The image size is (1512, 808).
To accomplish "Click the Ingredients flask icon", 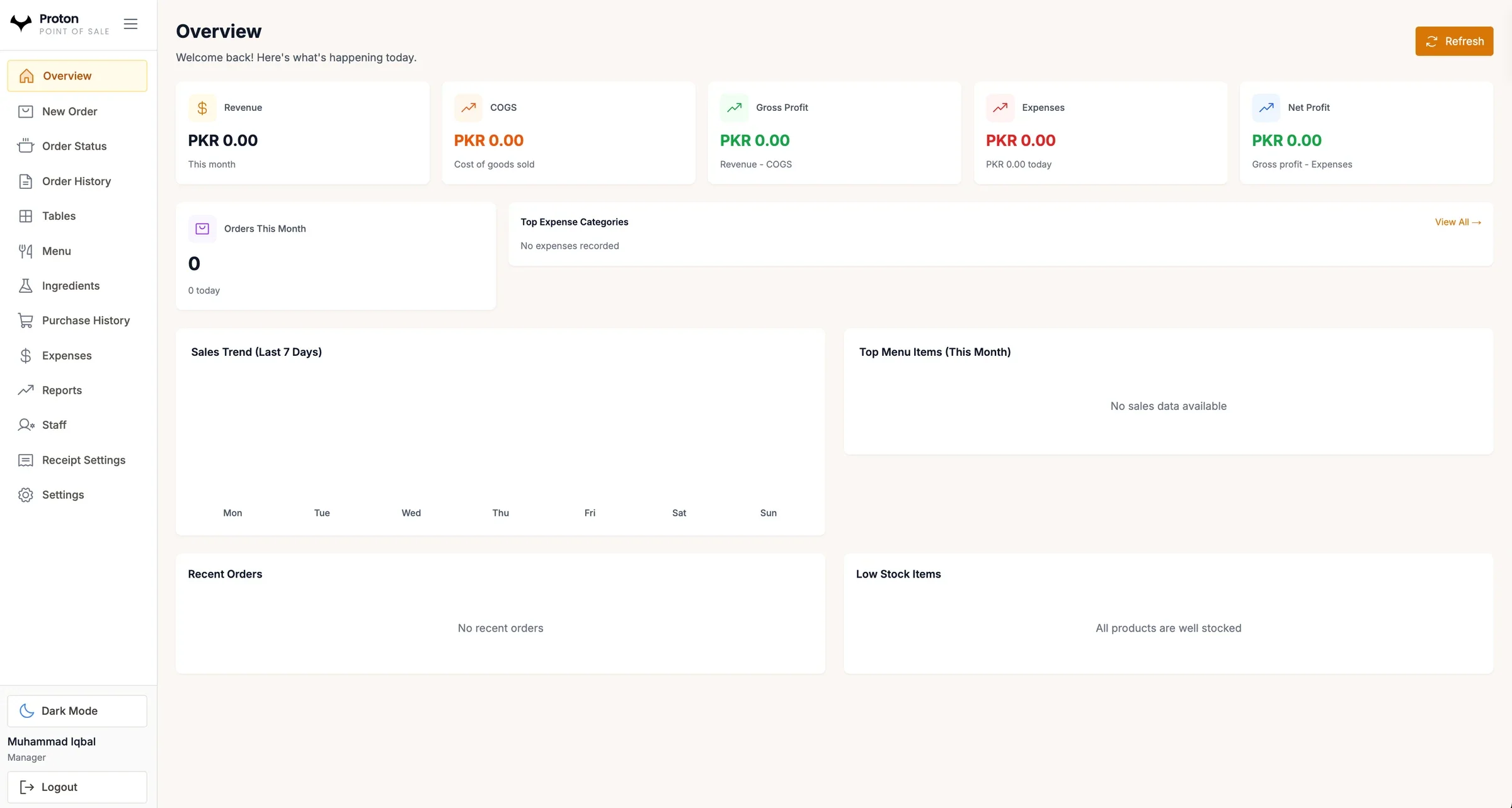I will (x=26, y=286).
